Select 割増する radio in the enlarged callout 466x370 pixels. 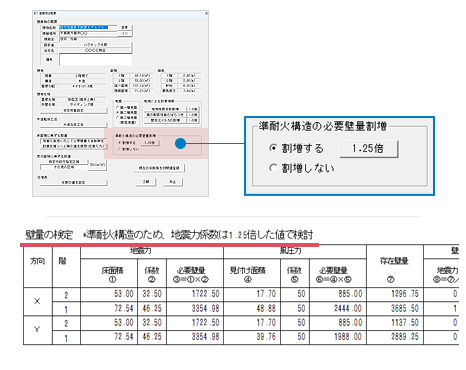[x=273, y=148]
